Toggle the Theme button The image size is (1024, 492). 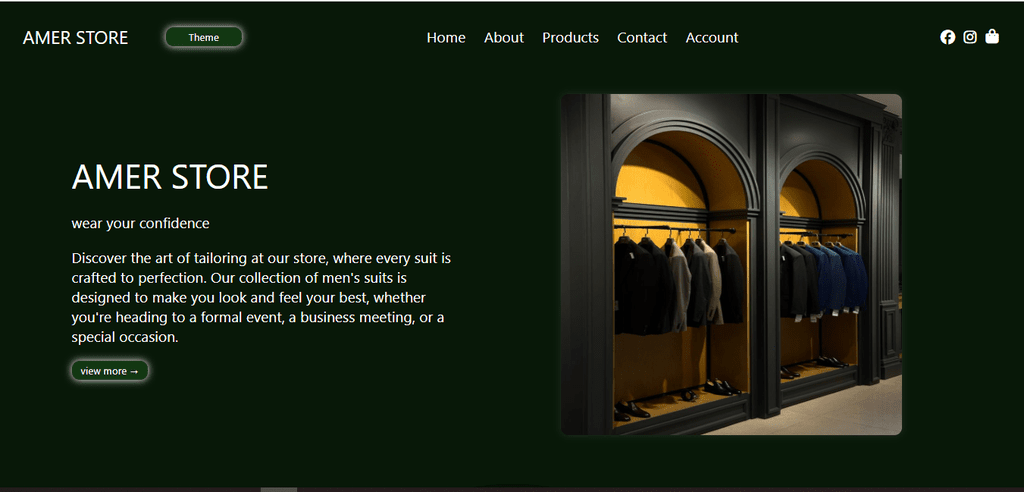(x=204, y=37)
